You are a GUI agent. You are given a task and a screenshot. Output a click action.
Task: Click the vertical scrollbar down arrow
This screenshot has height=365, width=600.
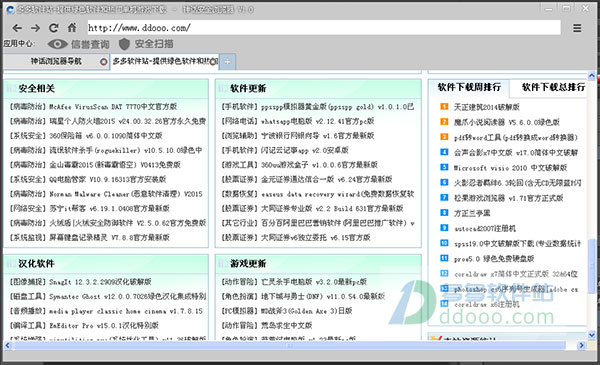[592, 335]
